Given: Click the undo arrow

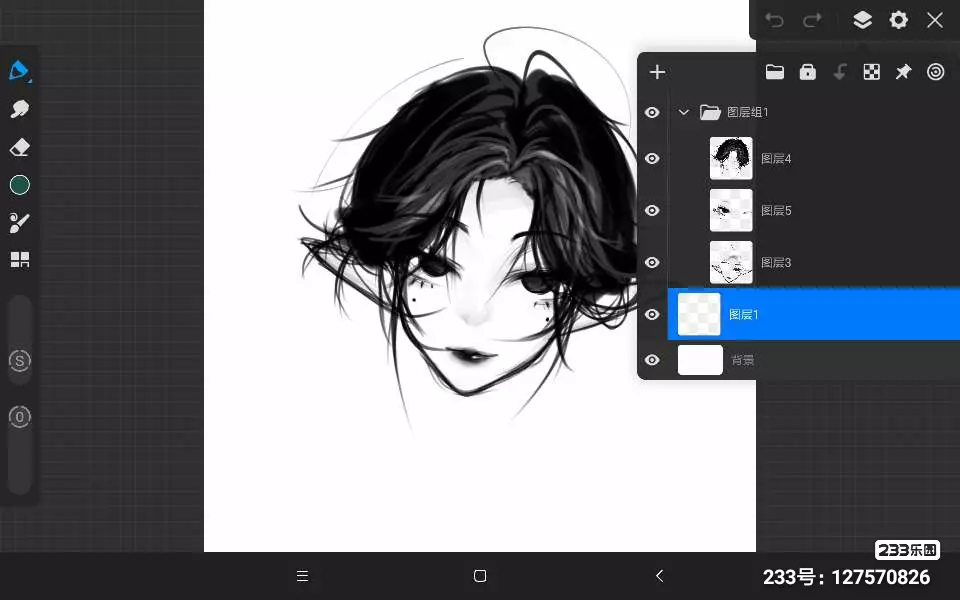Looking at the screenshot, I should tap(774, 20).
